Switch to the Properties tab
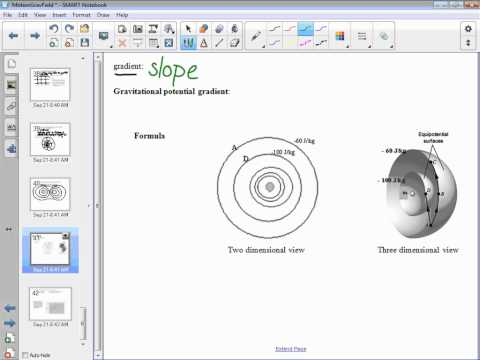Image resolution: width=480 pixels, height=360 pixels. (x=11, y=127)
